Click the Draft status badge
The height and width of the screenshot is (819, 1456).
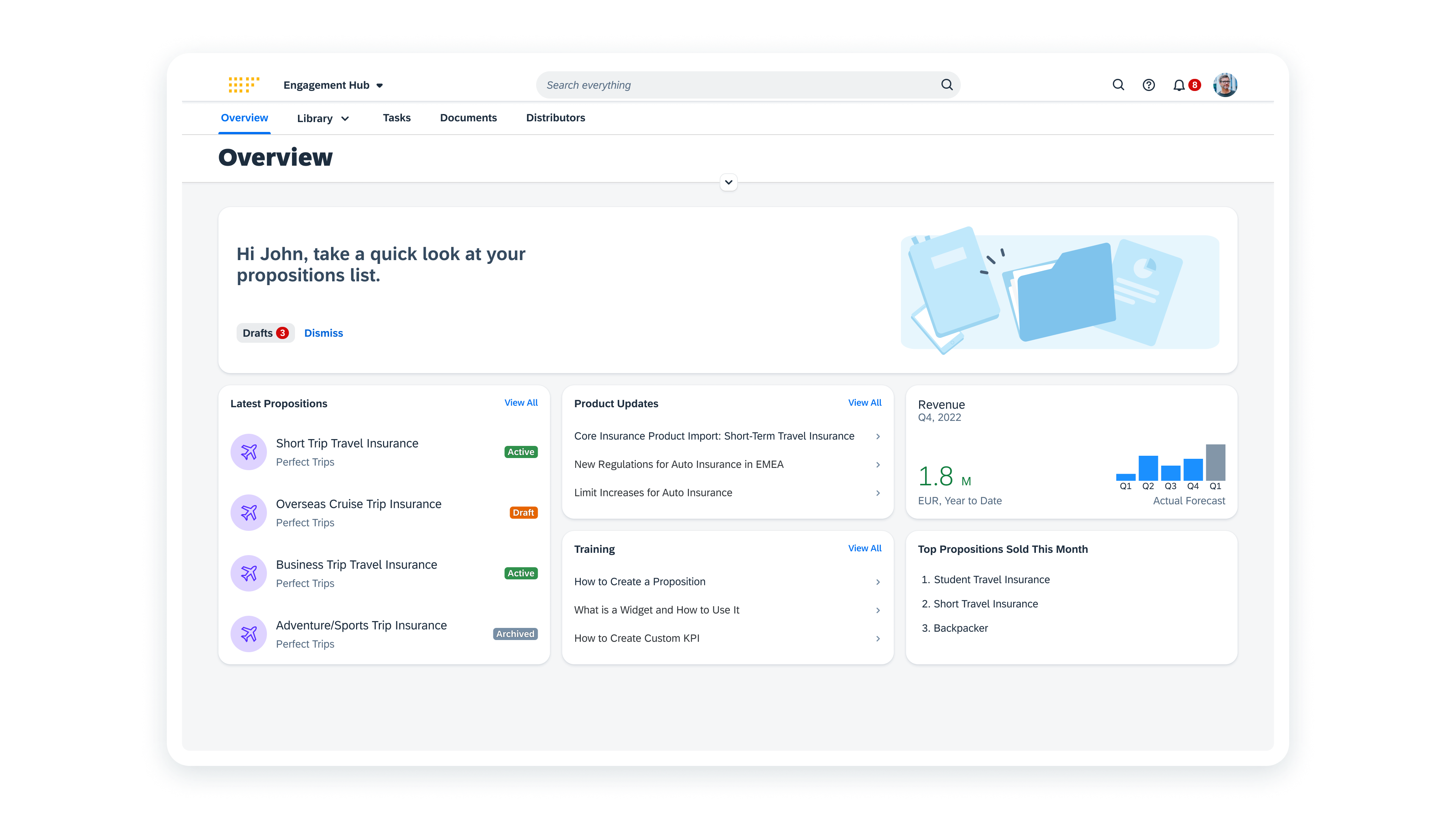[x=523, y=513]
